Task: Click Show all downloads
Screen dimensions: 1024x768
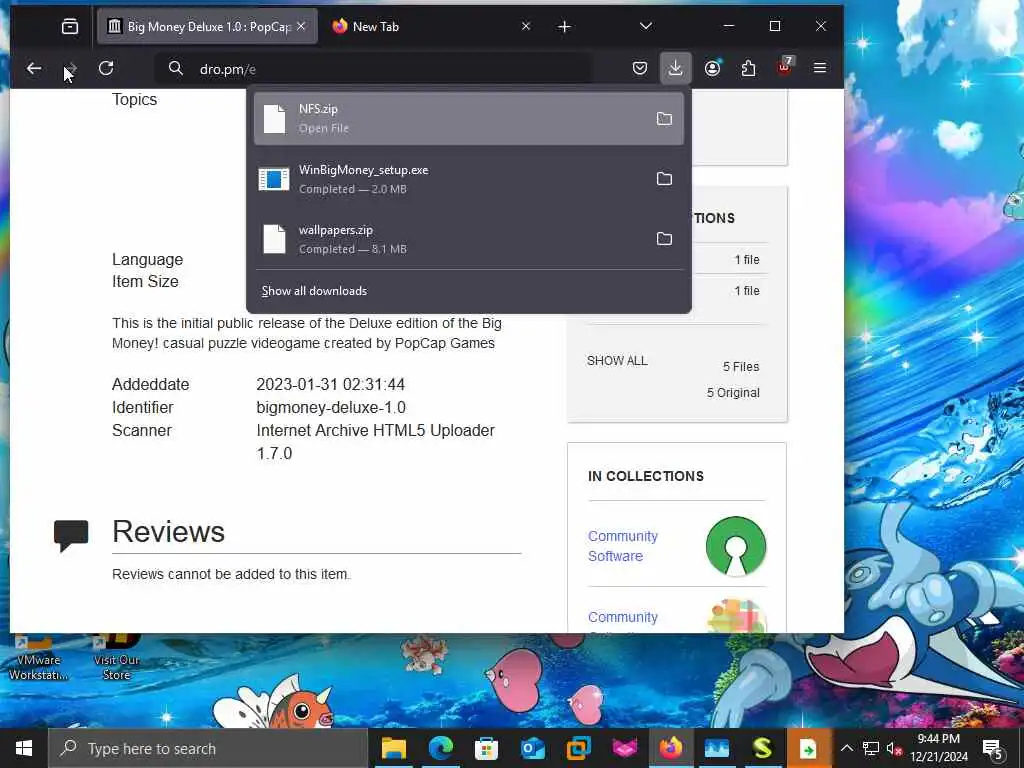Action: [314, 291]
